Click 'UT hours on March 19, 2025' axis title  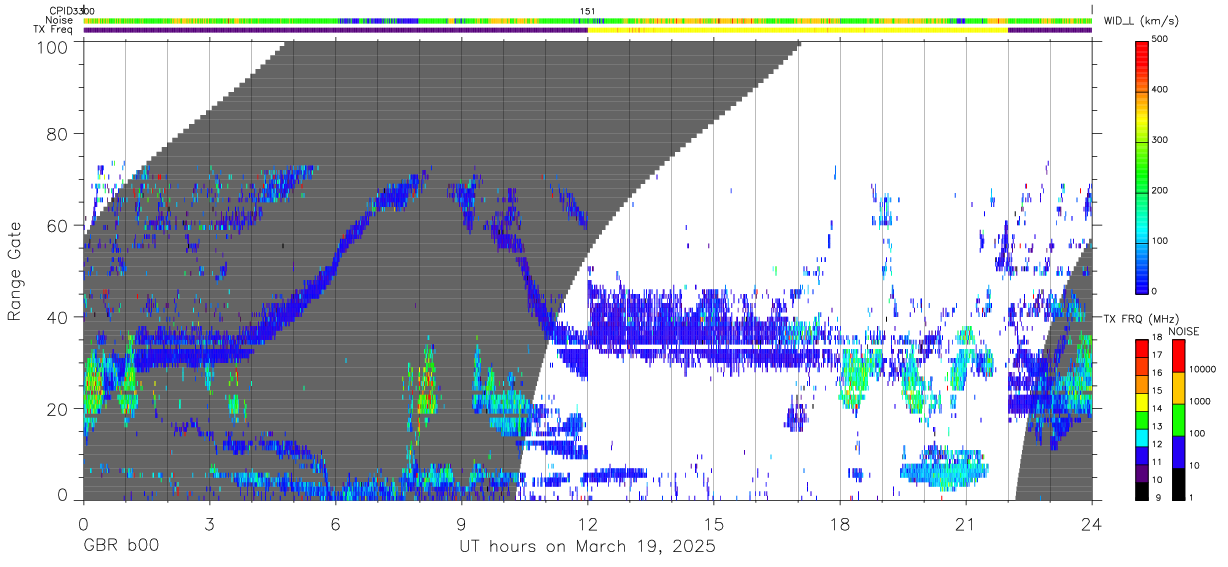tap(587, 548)
